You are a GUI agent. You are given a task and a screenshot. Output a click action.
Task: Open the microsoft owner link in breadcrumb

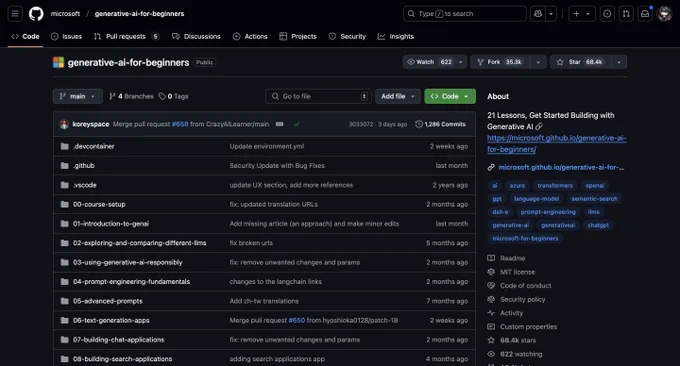[65, 14]
